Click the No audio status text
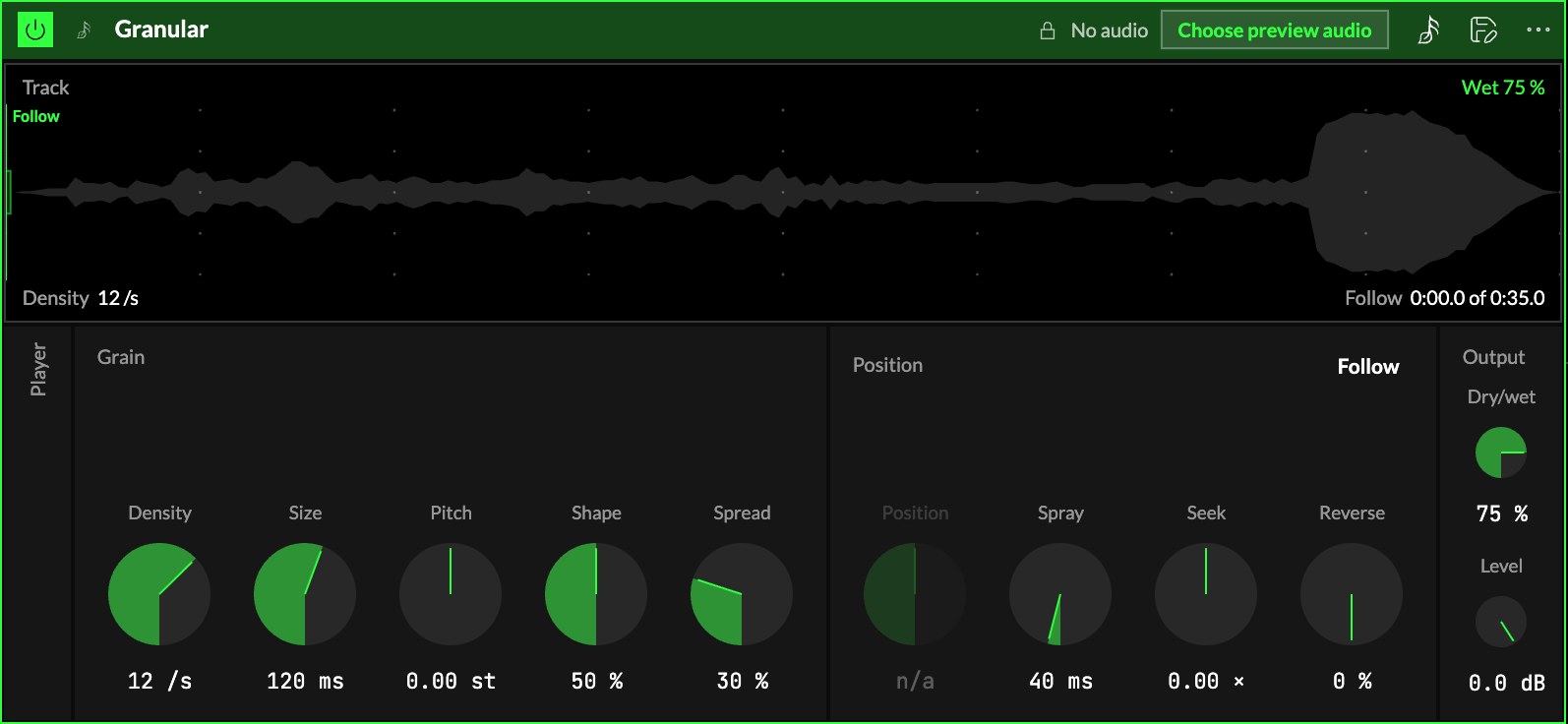This screenshot has width=1568, height=724. (1109, 30)
